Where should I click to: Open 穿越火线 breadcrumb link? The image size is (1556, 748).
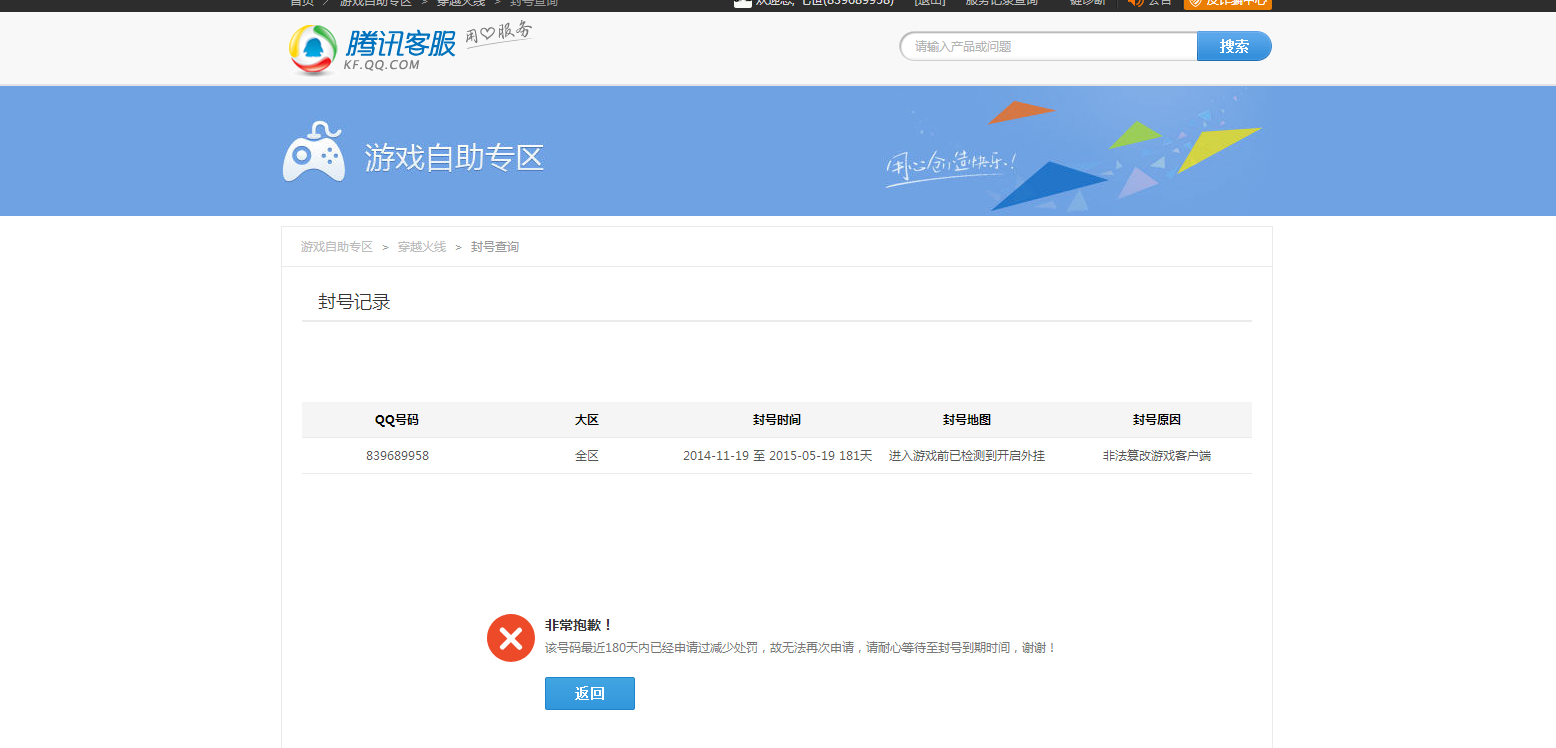point(422,247)
